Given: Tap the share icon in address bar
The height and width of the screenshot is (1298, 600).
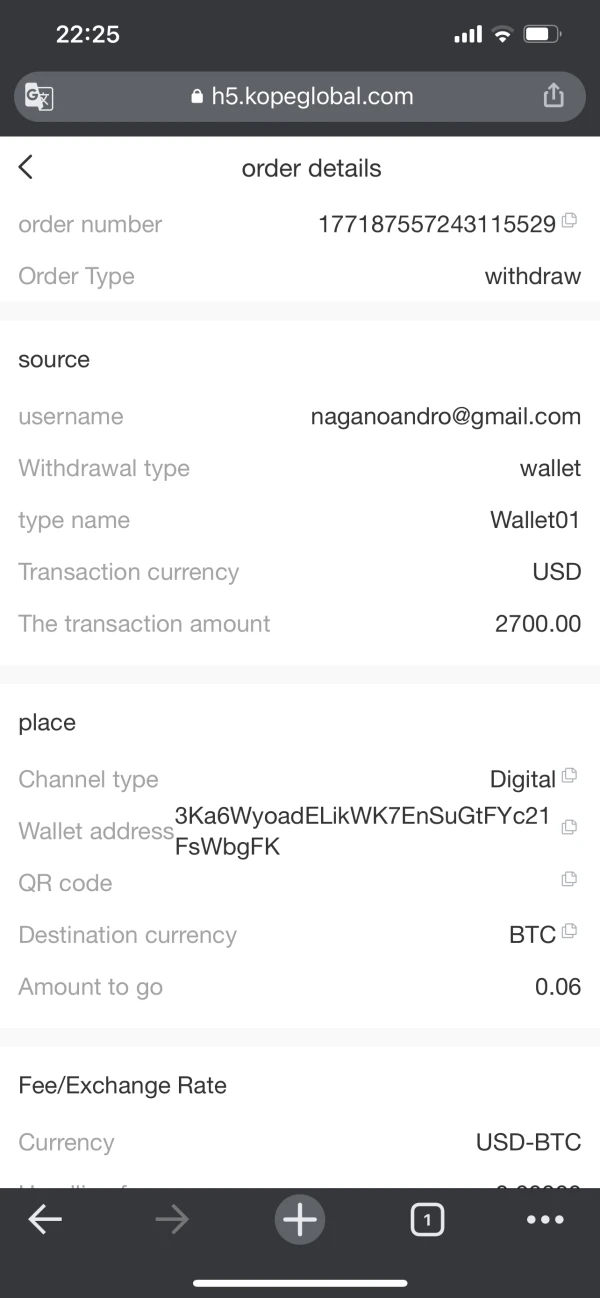Looking at the screenshot, I should point(553,96).
